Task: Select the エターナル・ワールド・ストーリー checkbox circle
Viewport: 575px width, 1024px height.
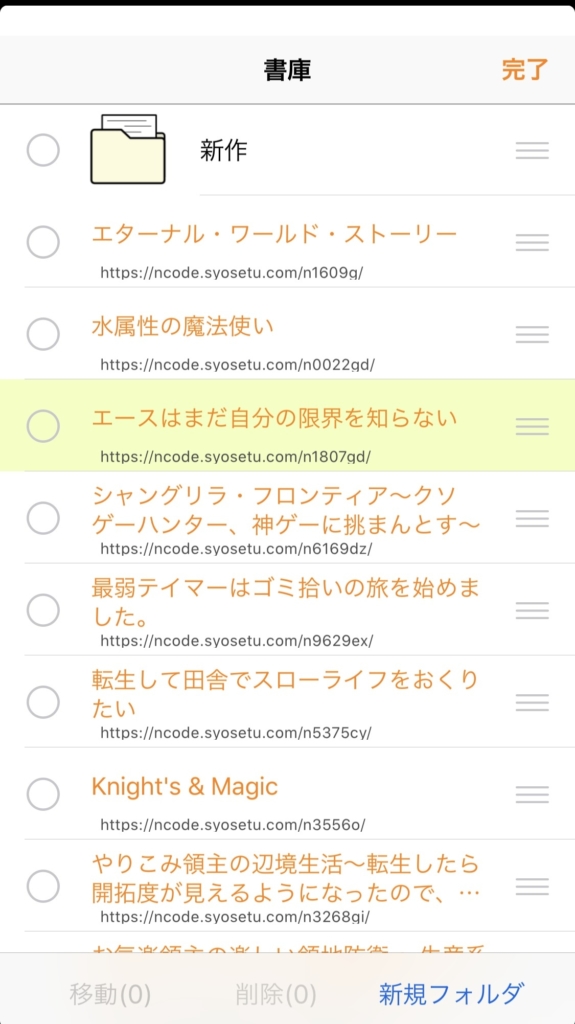Action: point(43,242)
